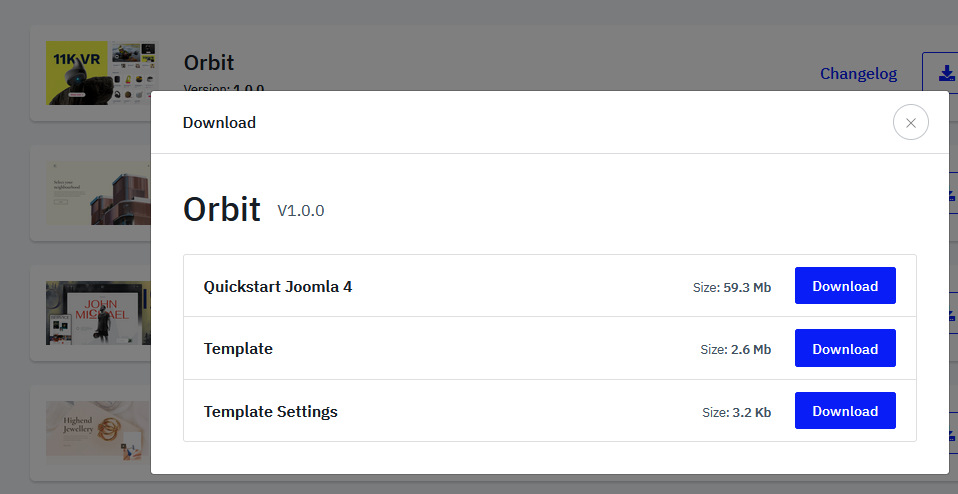Click the Size 59.3 Mb text
958x494 pixels.
coord(731,287)
